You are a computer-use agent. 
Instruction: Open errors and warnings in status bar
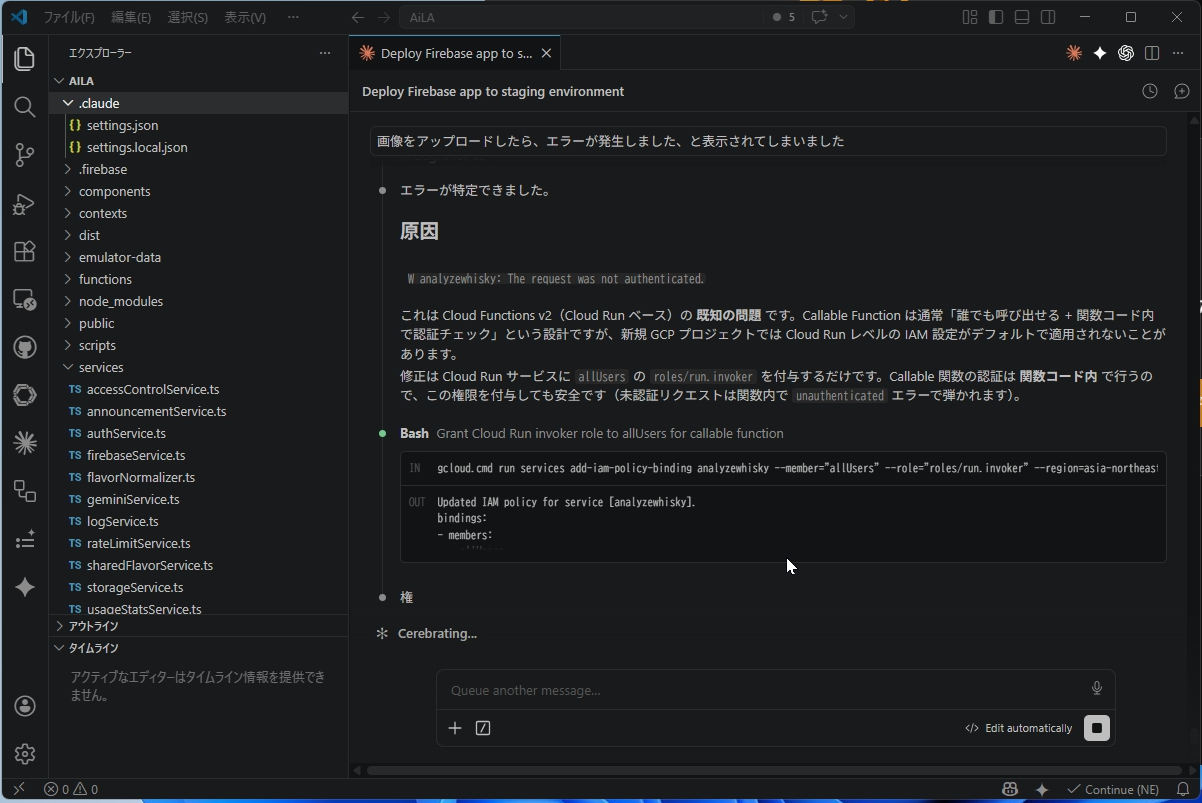(x=71, y=789)
